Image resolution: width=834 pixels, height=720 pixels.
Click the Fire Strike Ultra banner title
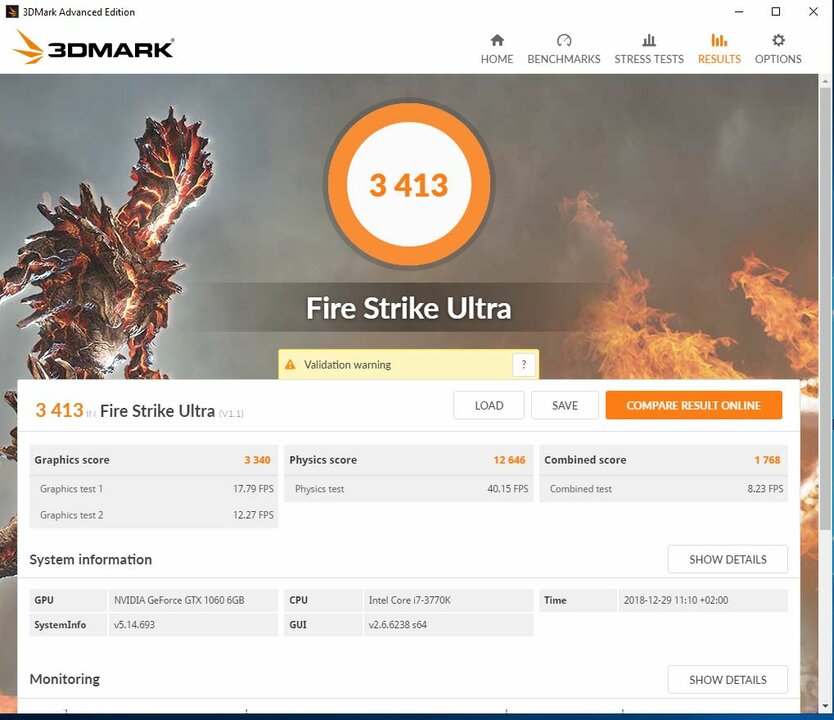pos(408,308)
